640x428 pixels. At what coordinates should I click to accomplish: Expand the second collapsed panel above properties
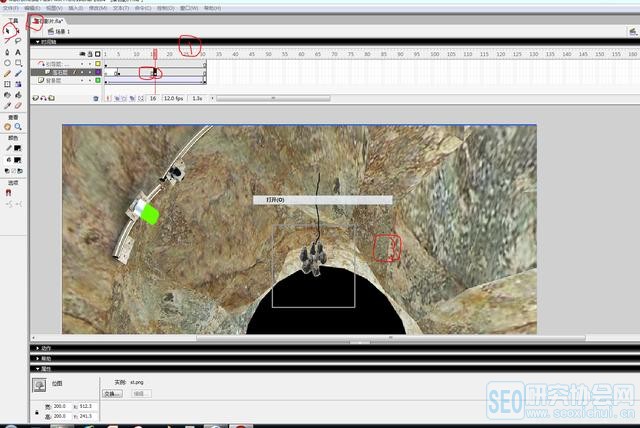(x=38, y=359)
